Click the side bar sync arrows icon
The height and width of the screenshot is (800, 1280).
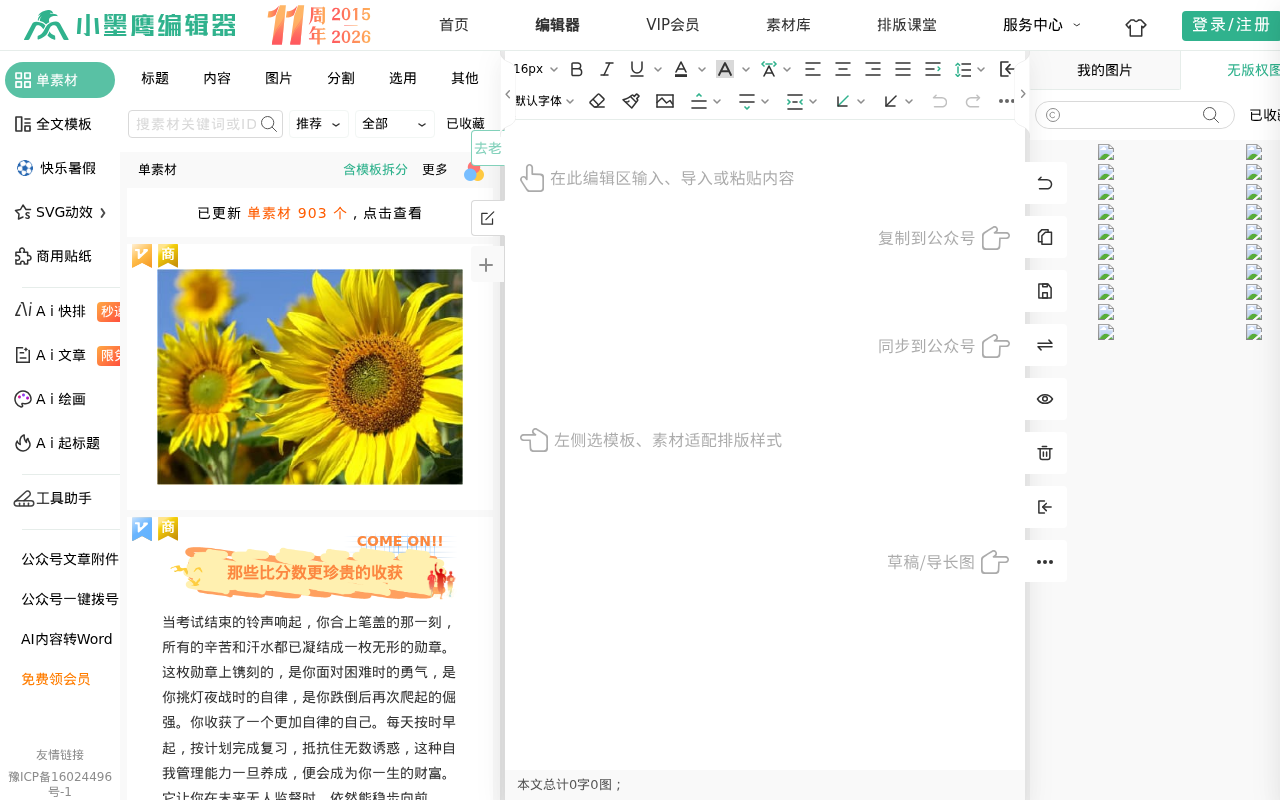point(1045,345)
